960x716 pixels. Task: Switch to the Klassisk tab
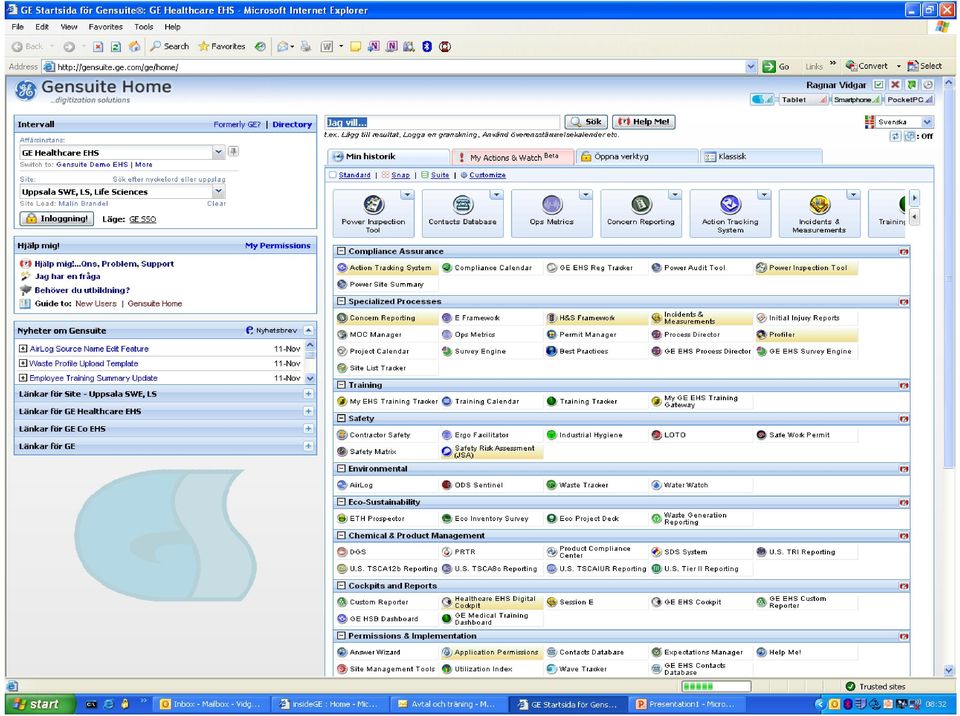pos(761,157)
